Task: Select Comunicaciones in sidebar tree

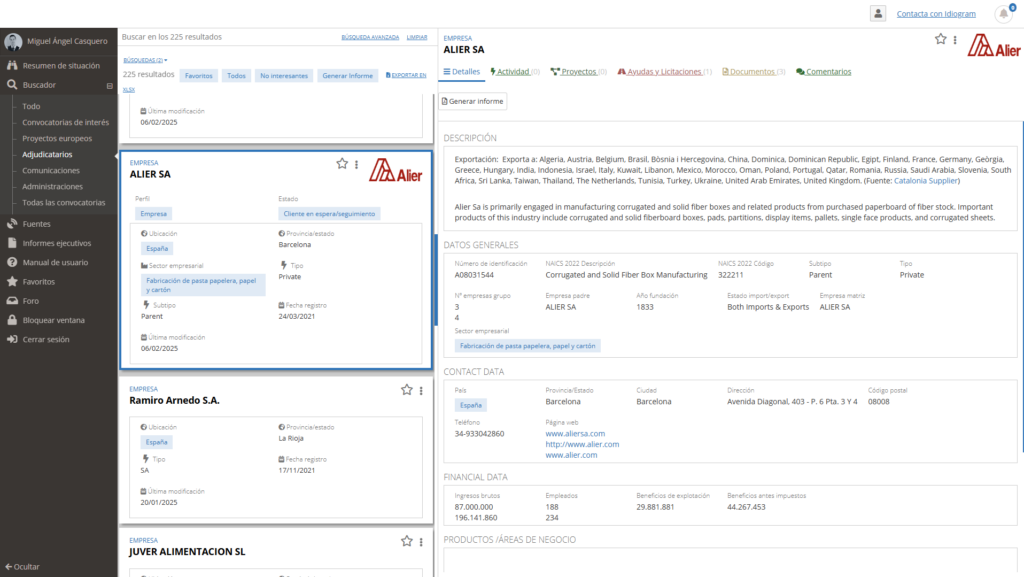Action: point(50,170)
